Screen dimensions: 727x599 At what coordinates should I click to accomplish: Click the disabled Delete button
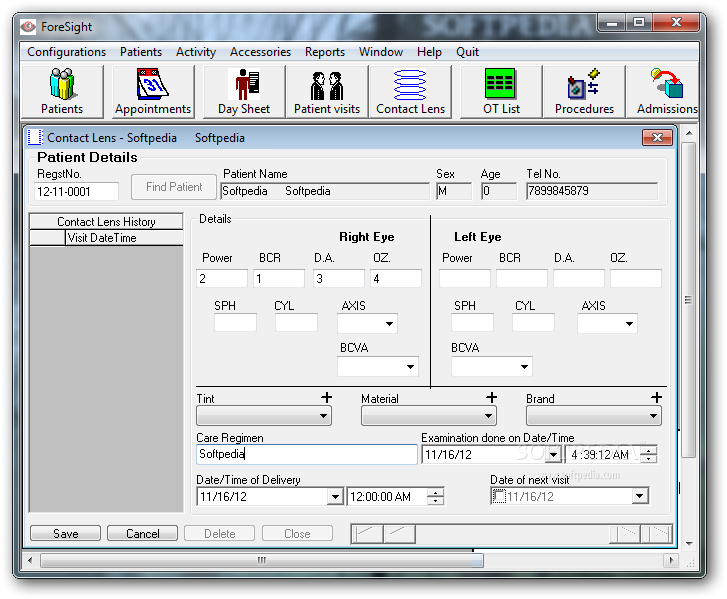219,533
